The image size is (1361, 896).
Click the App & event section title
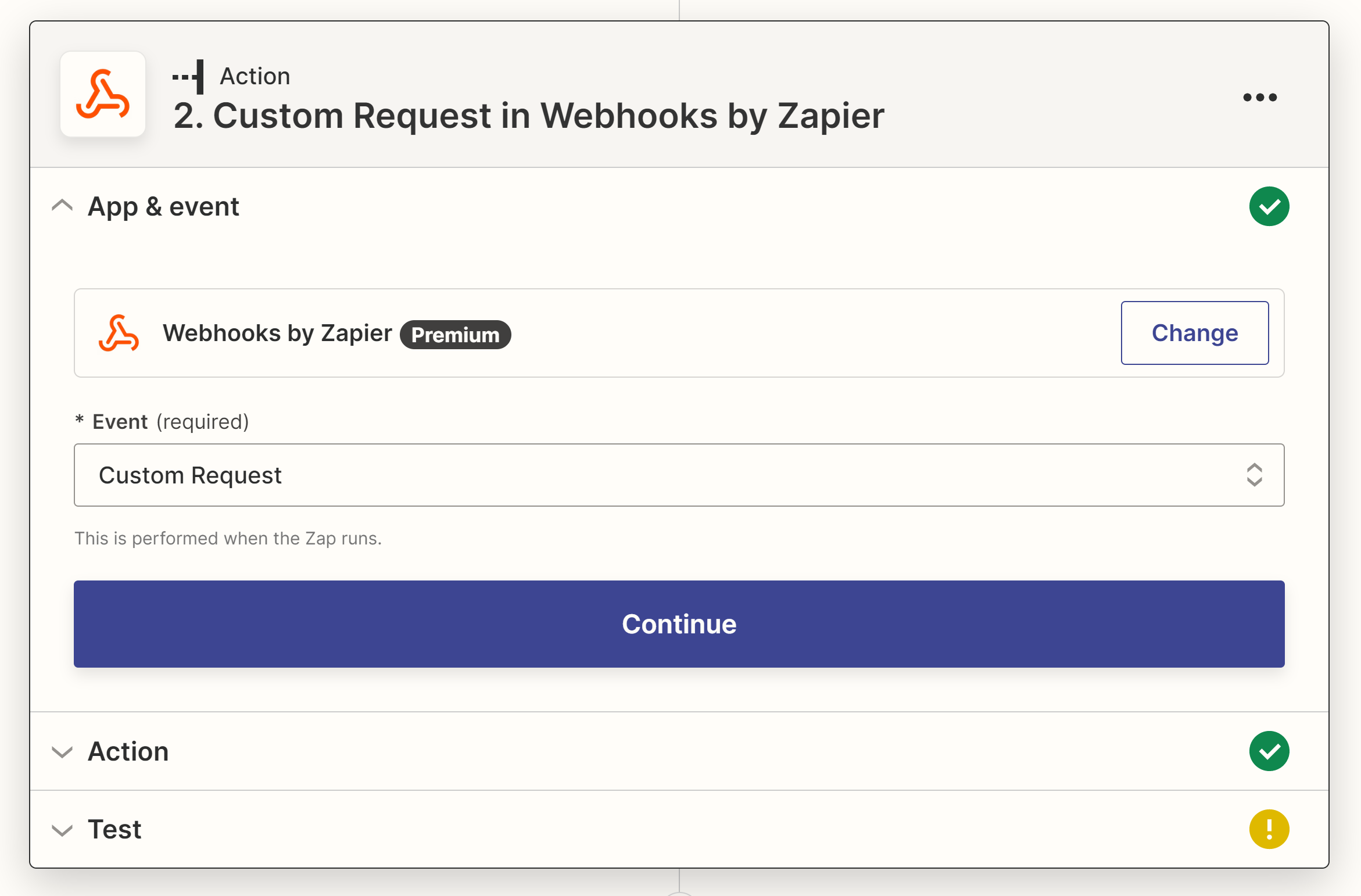(x=163, y=206)
